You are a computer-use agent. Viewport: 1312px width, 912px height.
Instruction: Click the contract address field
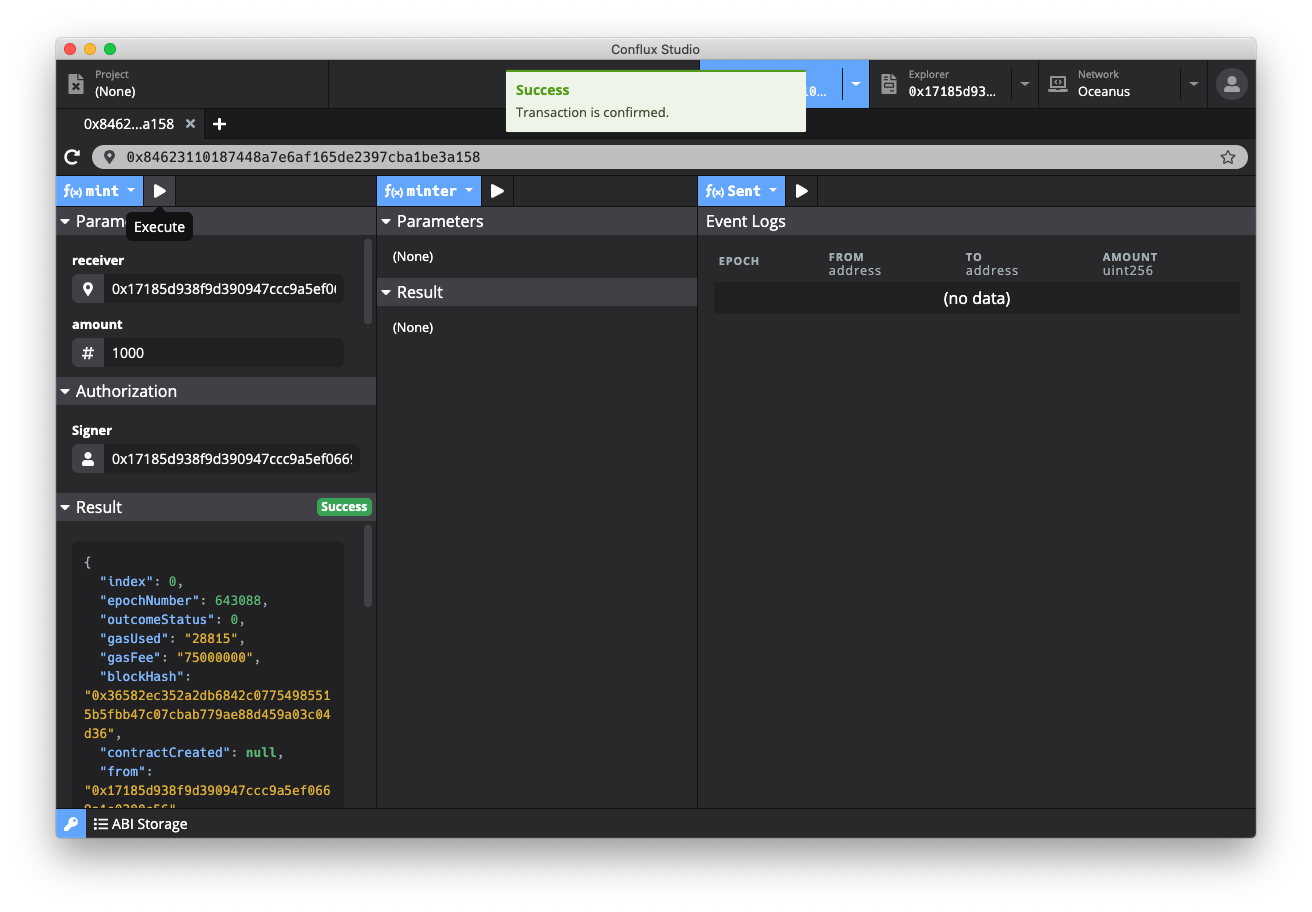coord(670,157)
